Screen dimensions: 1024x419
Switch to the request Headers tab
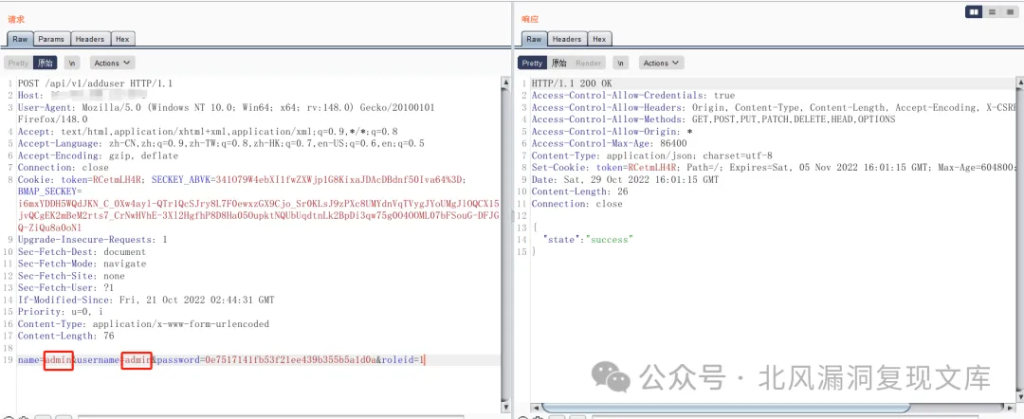pyautogui.click(x=89, y=39)
